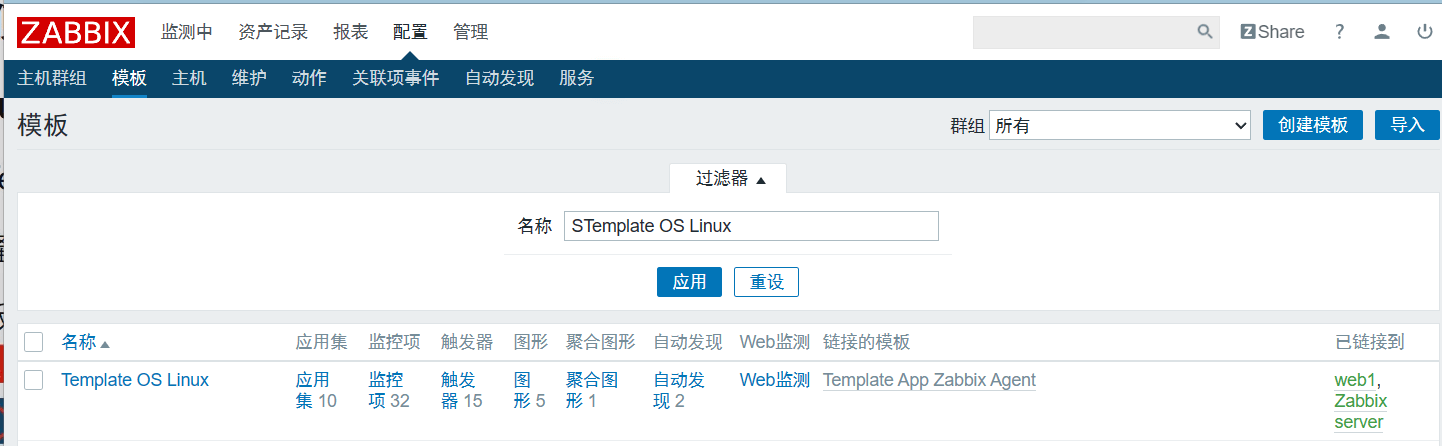Click the 触发器 column header text
Screen dimensions: 1442x446
pyautogui.click(x=467, y=342)
